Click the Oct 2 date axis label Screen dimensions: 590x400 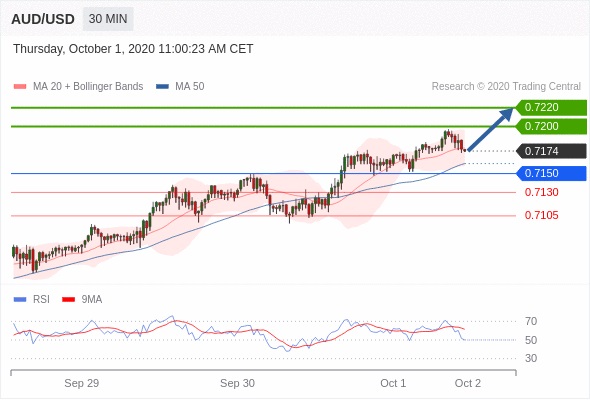468,383
